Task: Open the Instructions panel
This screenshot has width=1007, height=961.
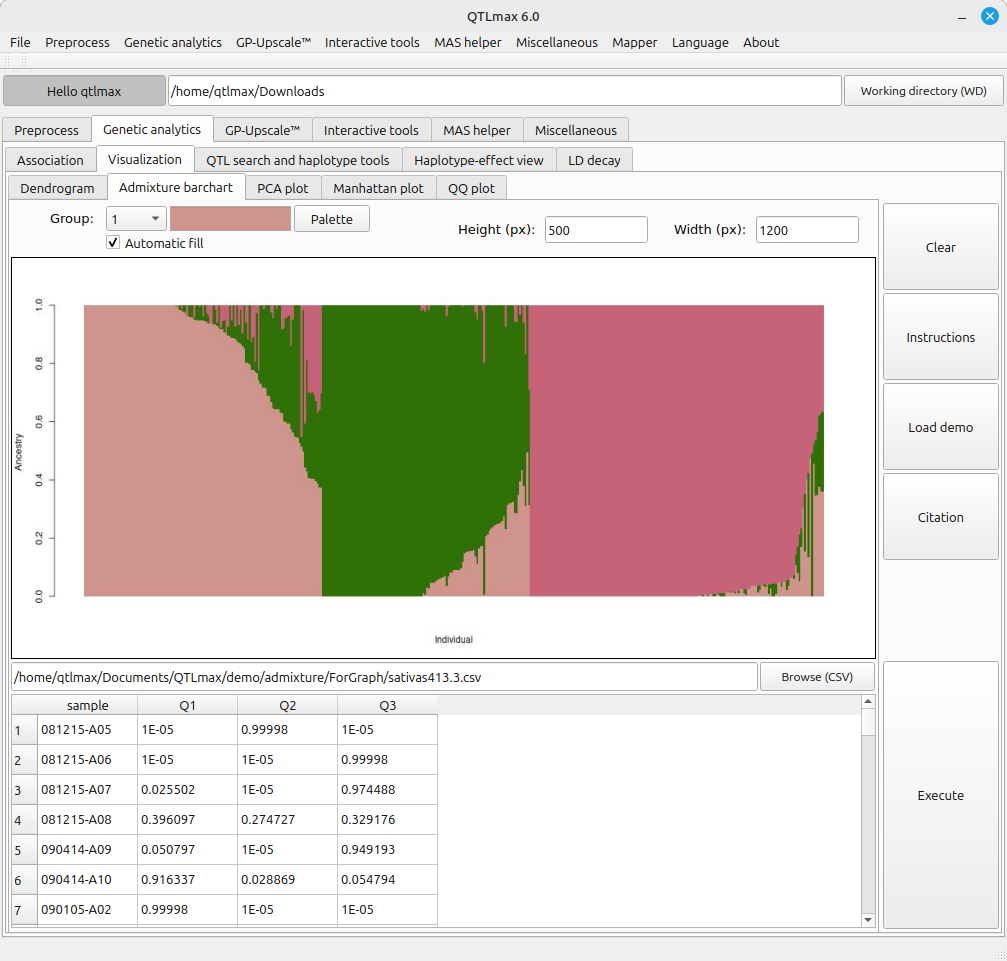Action: [x=940, y=337]
